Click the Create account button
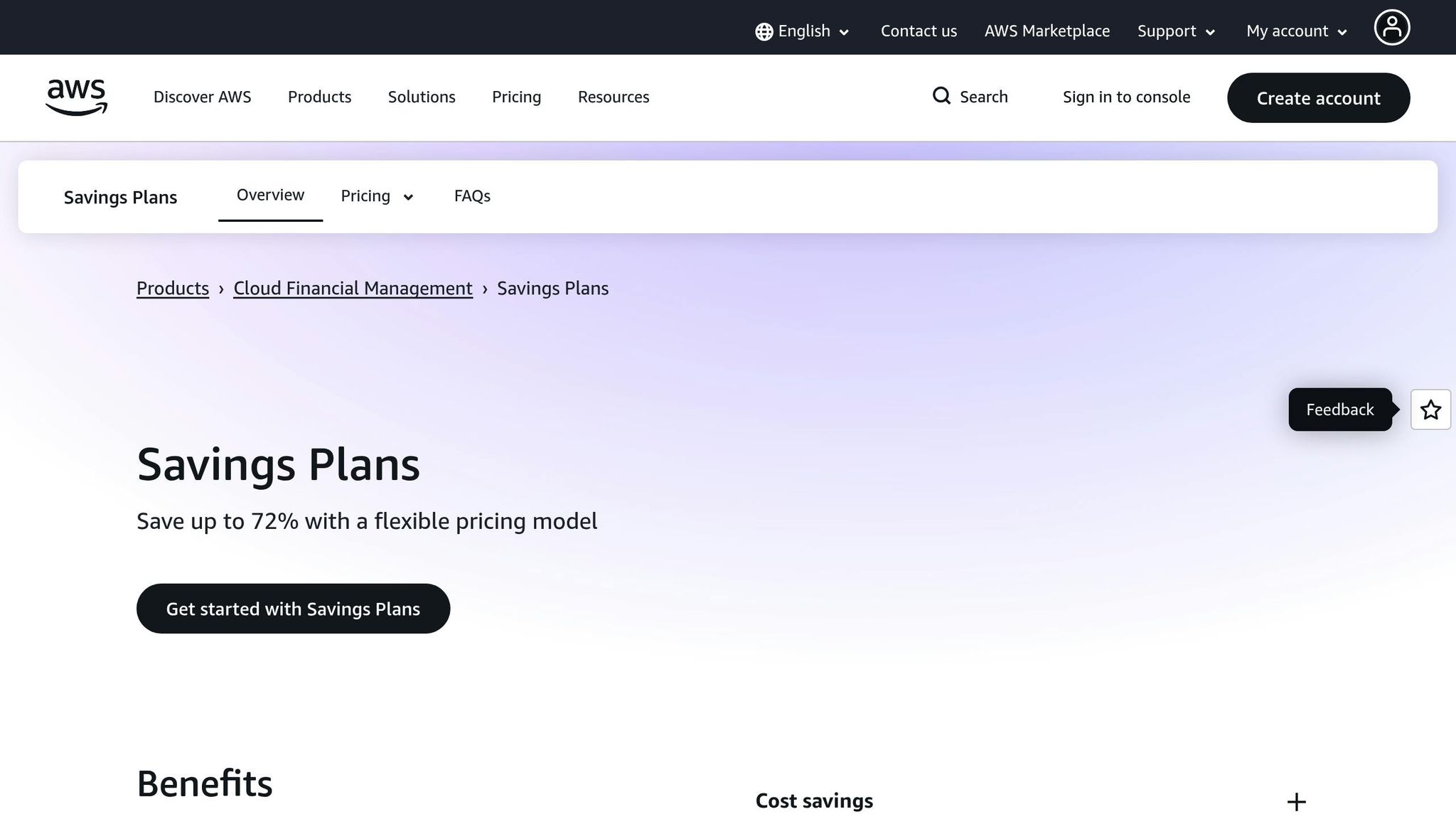This screenshot has width=1456, height=819. click(x=1318, y=98)
